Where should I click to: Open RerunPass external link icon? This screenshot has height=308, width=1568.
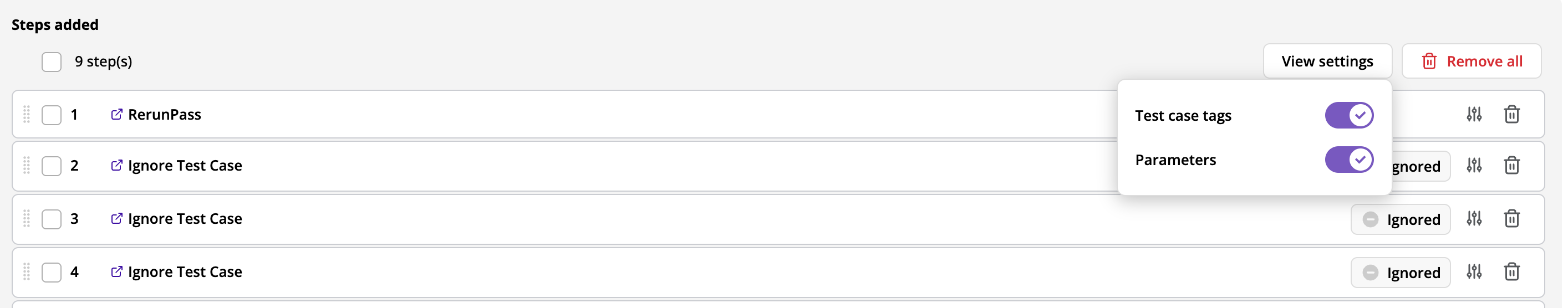coord(116,115)
